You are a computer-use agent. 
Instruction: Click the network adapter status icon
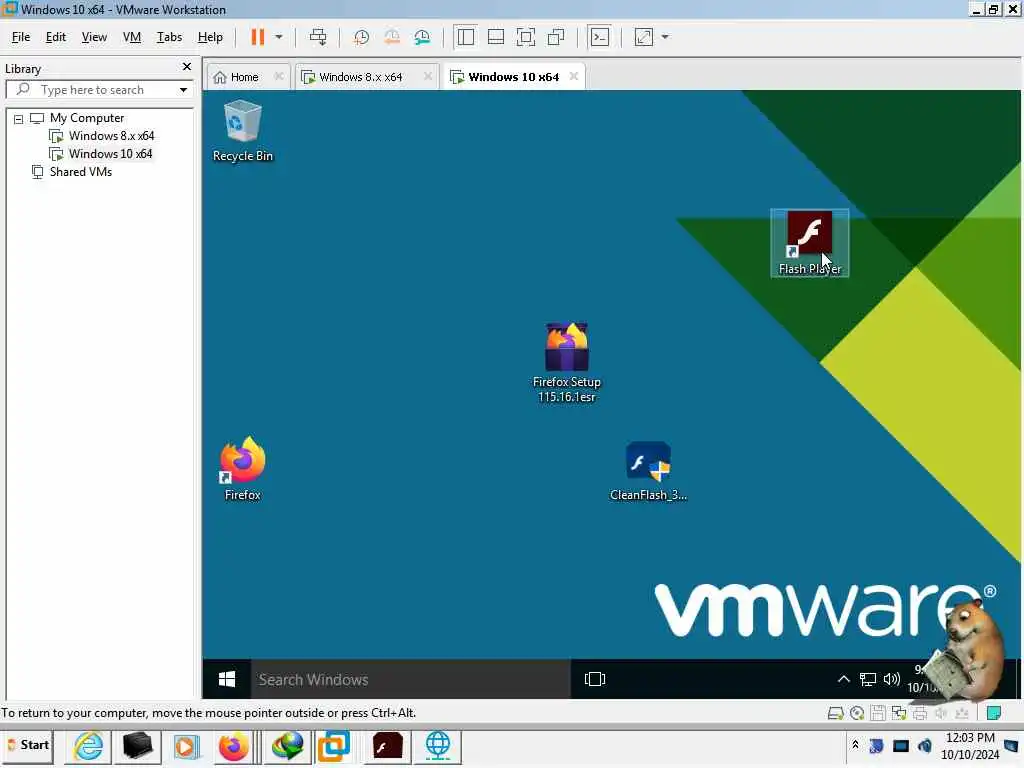899,713
